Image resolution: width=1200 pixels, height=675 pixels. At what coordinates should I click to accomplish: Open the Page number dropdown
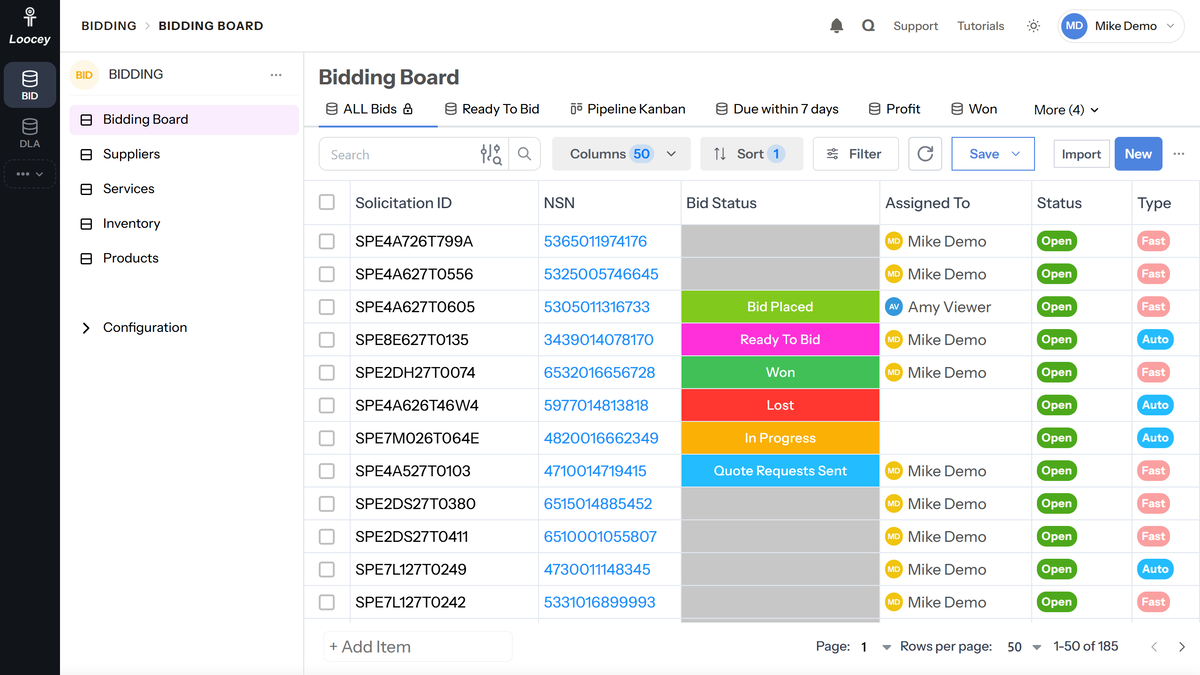pyautogui.click(x=875, y=647)
